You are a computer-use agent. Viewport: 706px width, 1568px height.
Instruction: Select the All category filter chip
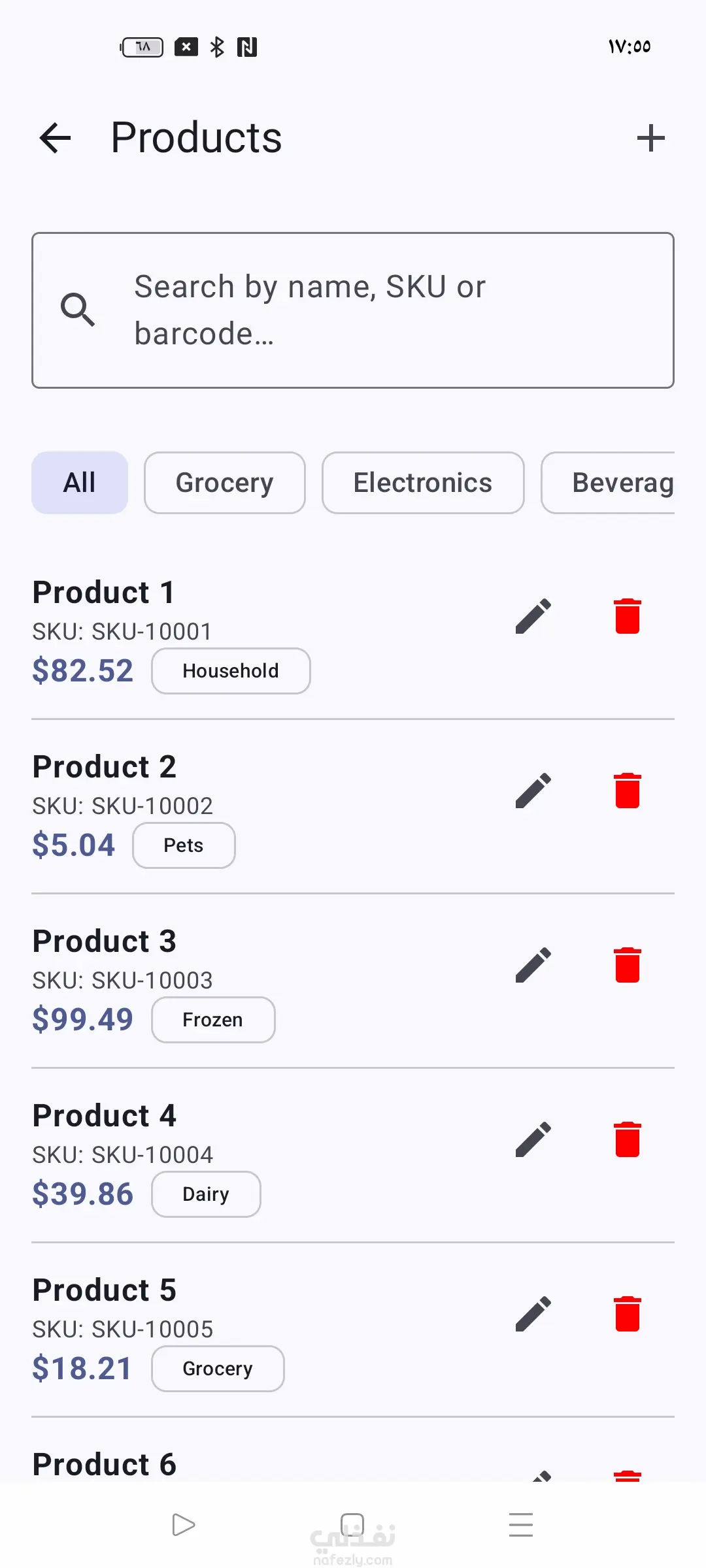click(x=80, y=483)
